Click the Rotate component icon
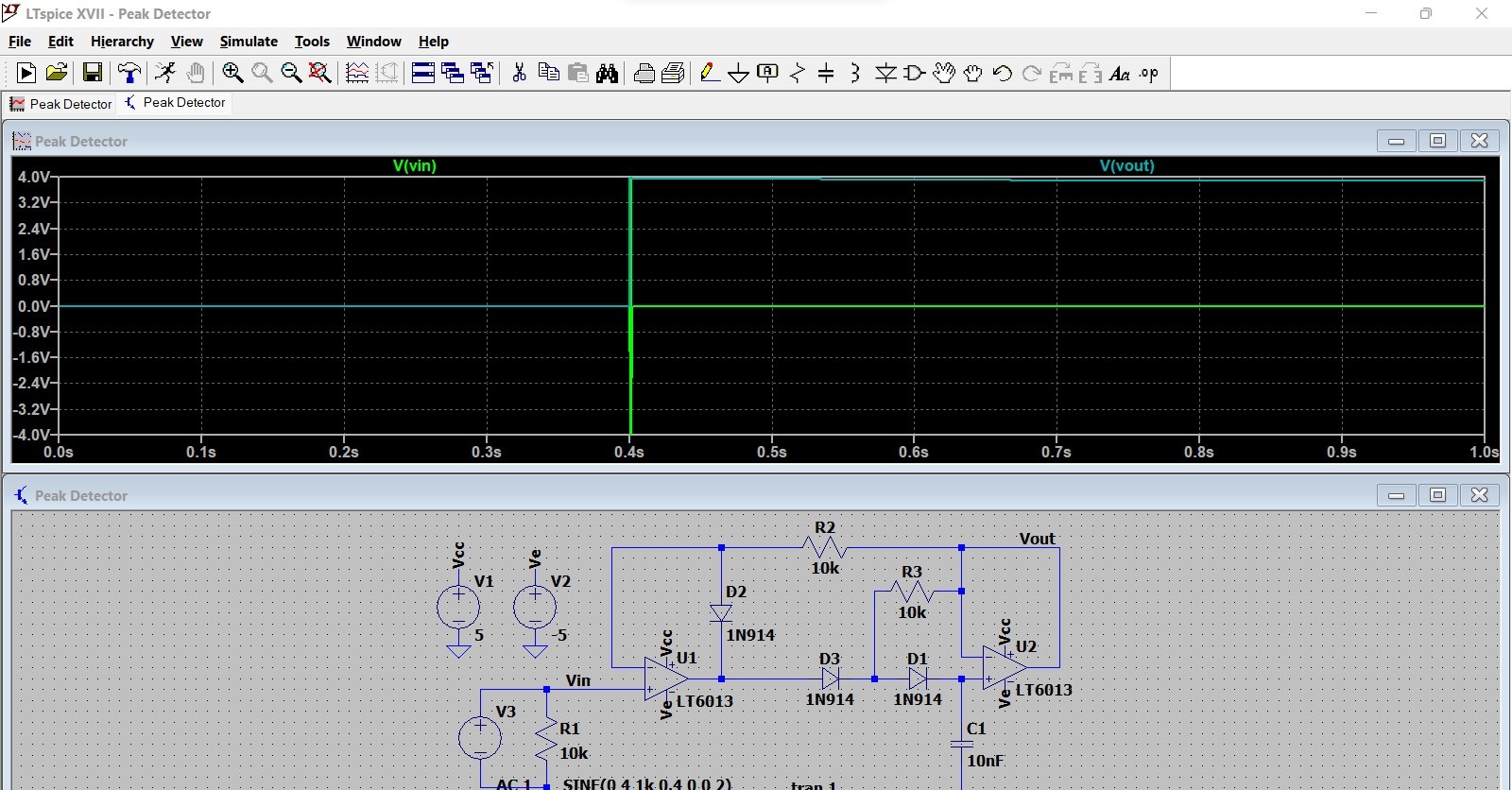Viewport: 1512px width, 790px height. coord(1061,73)
